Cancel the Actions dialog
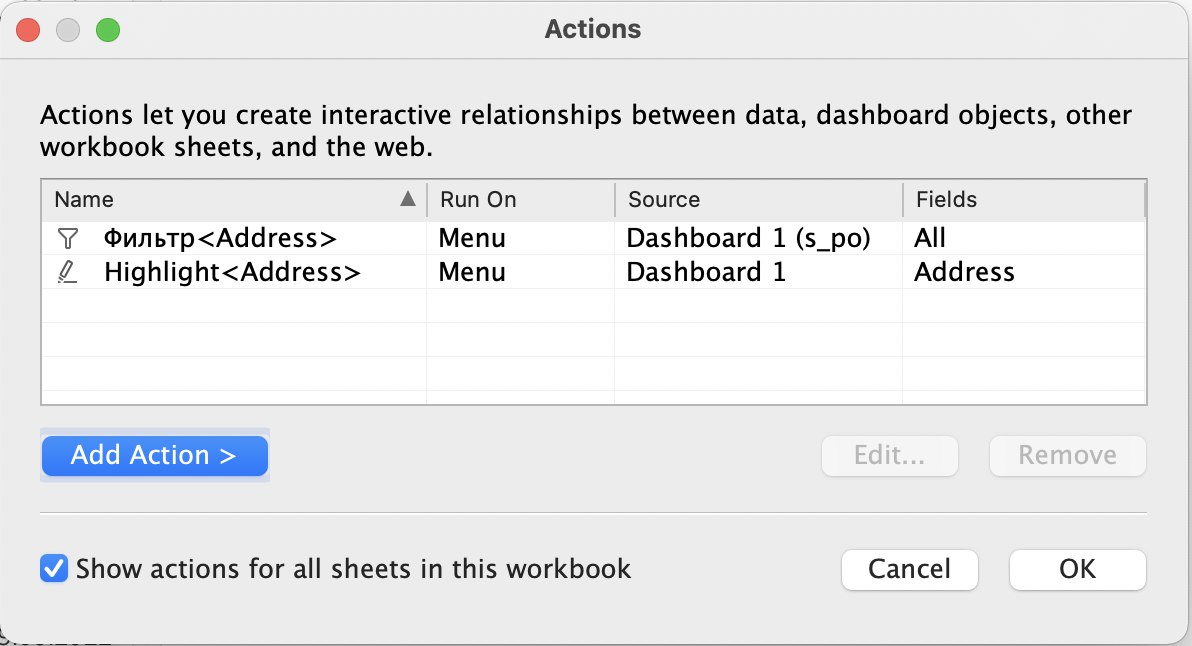Screen dimensions: 1192x646 pos(909,569)
